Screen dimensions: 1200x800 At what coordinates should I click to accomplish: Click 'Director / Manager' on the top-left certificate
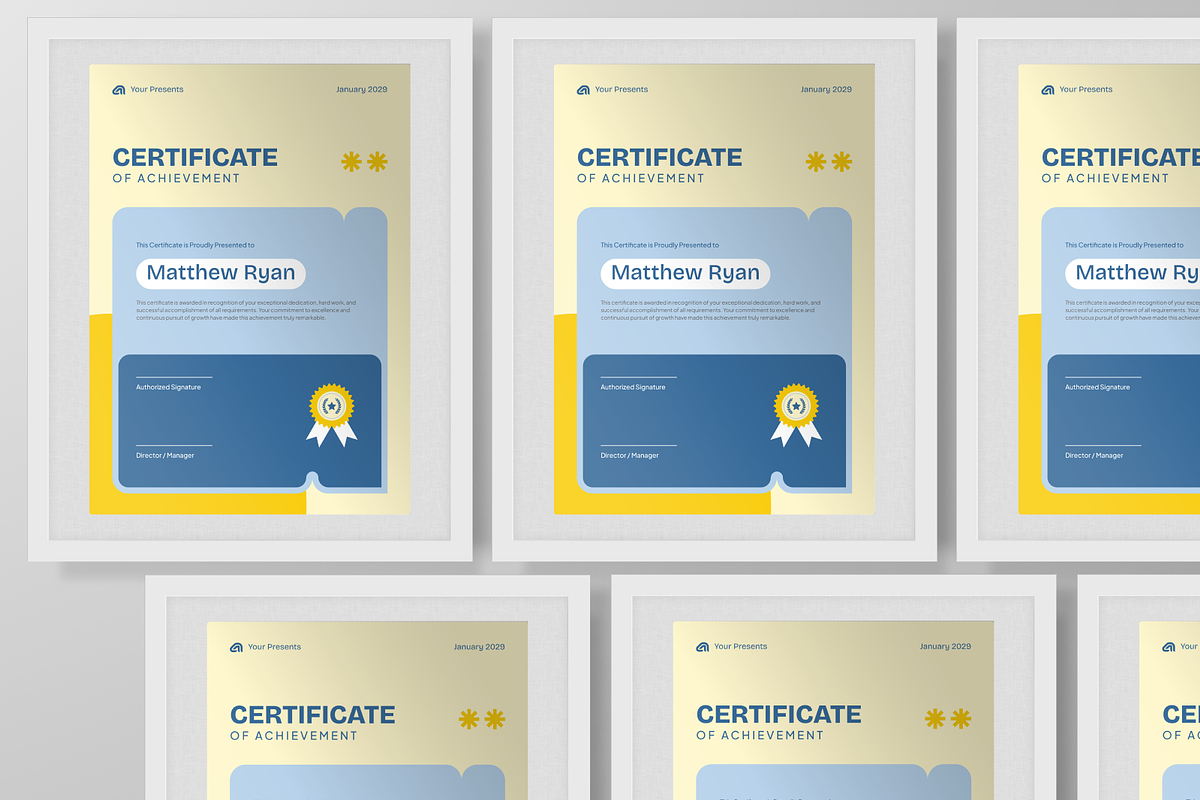coord(165,456)
